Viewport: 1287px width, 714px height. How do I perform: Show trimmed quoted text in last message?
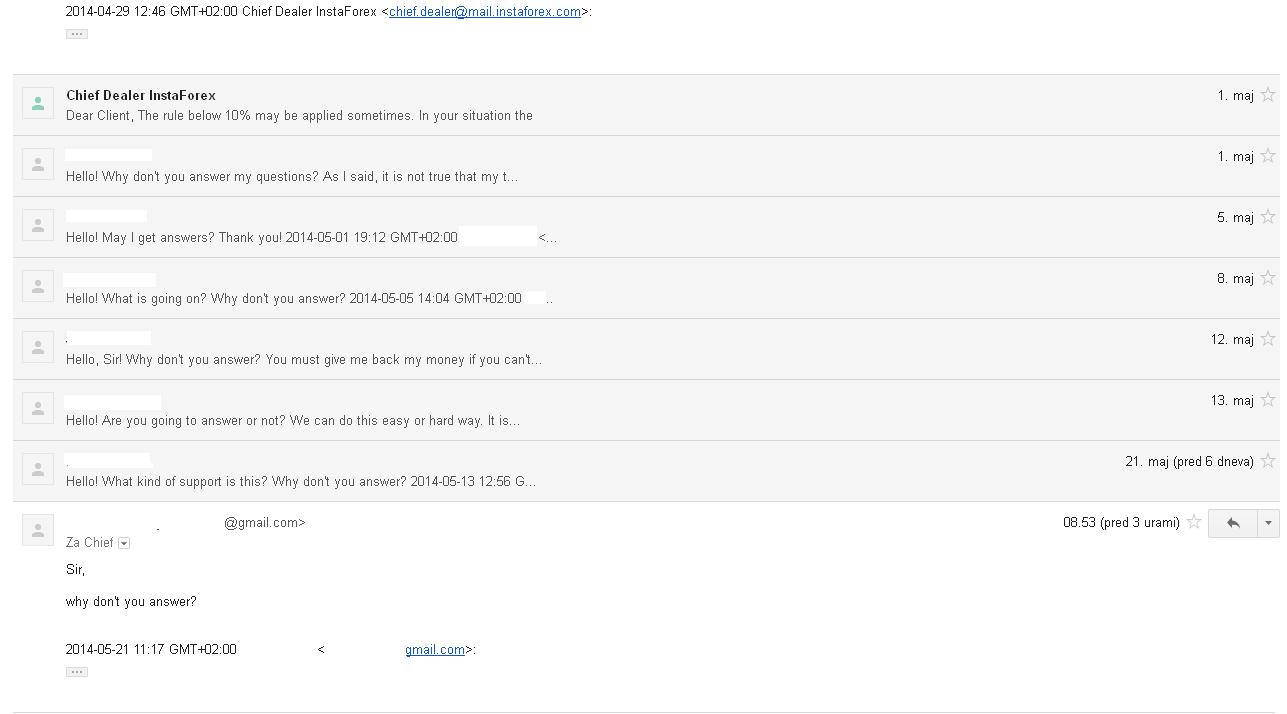[76, 672]
